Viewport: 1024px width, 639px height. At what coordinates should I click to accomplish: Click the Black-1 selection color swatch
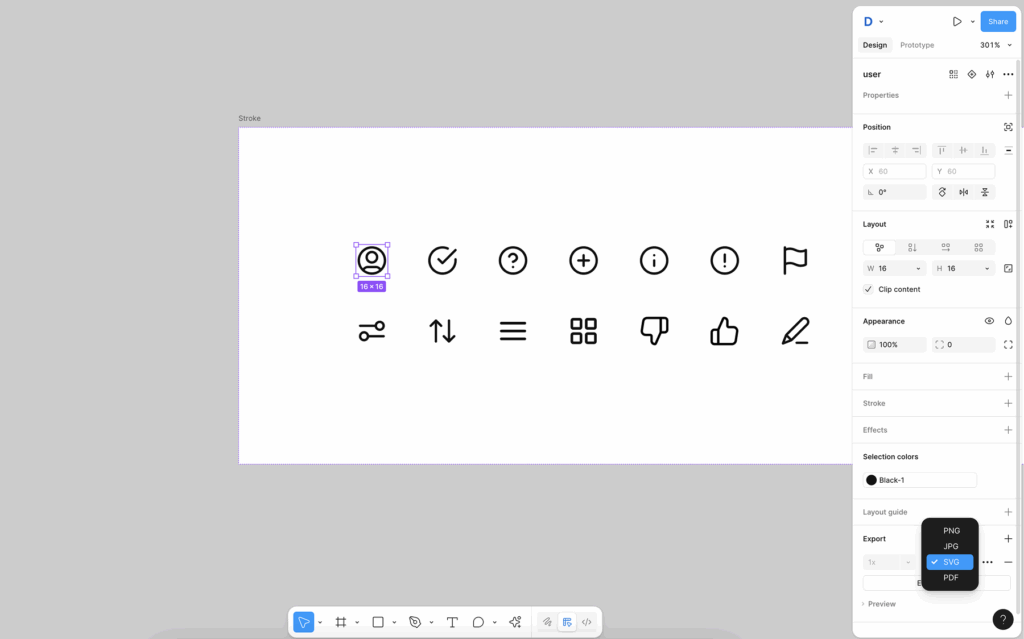pos(871,480)
